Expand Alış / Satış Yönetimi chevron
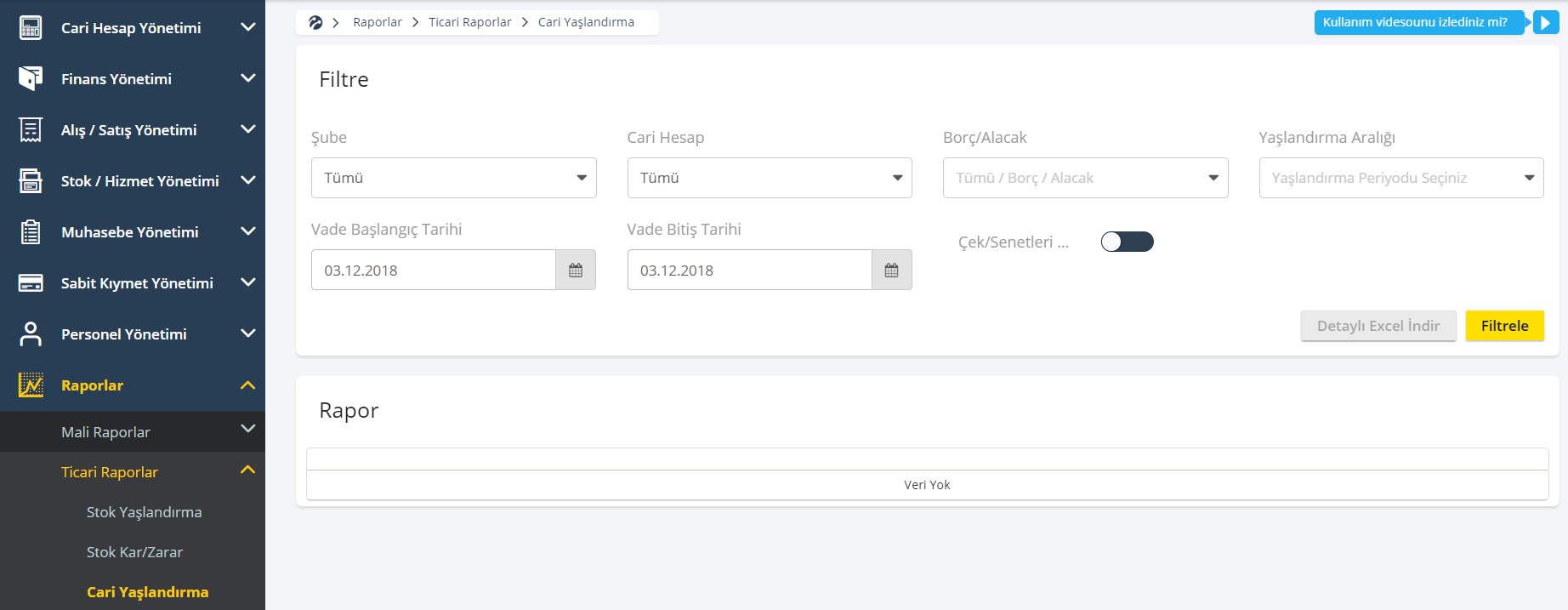This screenshot has width=1568, height=610. coord(248,129)
